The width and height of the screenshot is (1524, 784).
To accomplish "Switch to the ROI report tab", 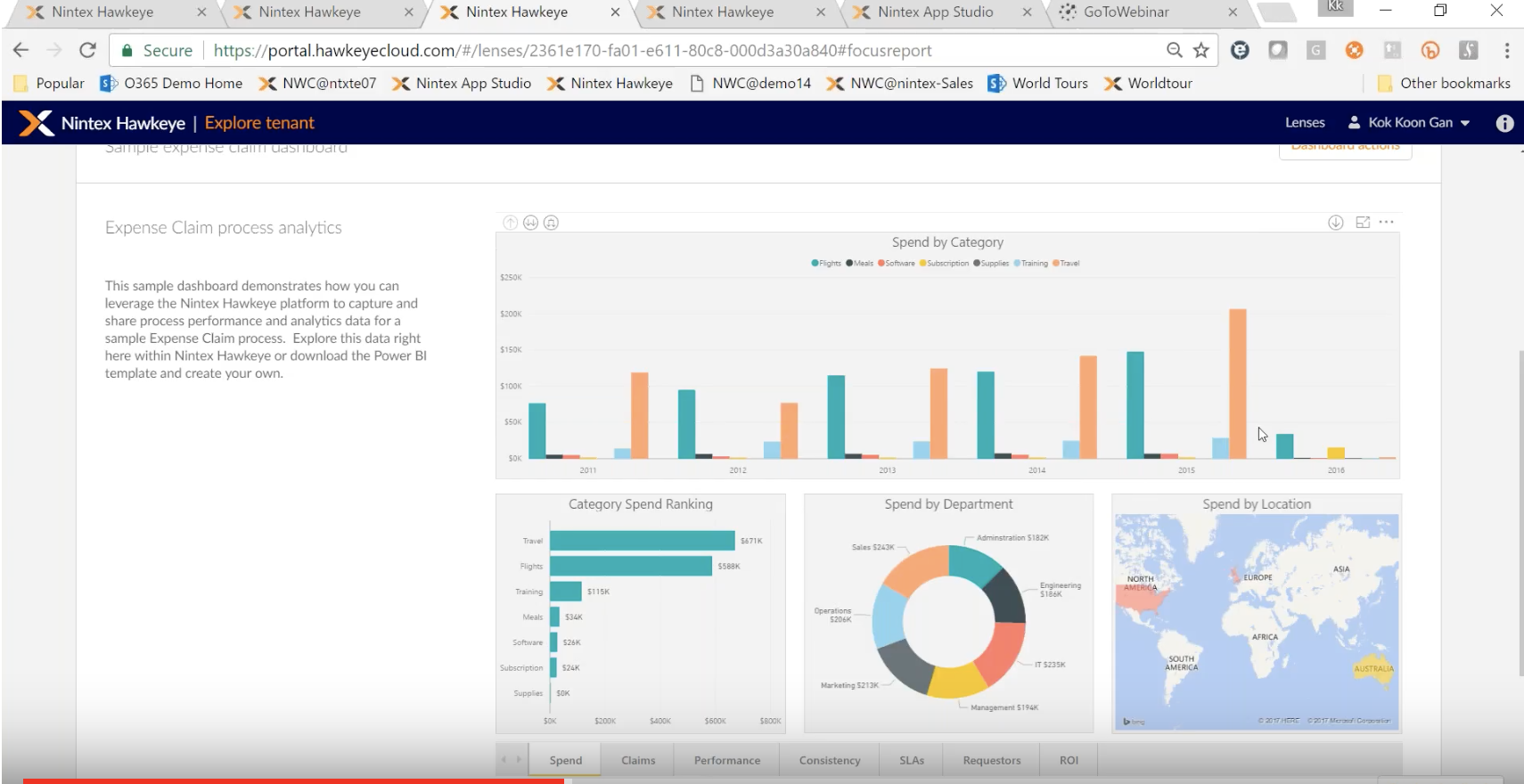I will click(1069, 760).
